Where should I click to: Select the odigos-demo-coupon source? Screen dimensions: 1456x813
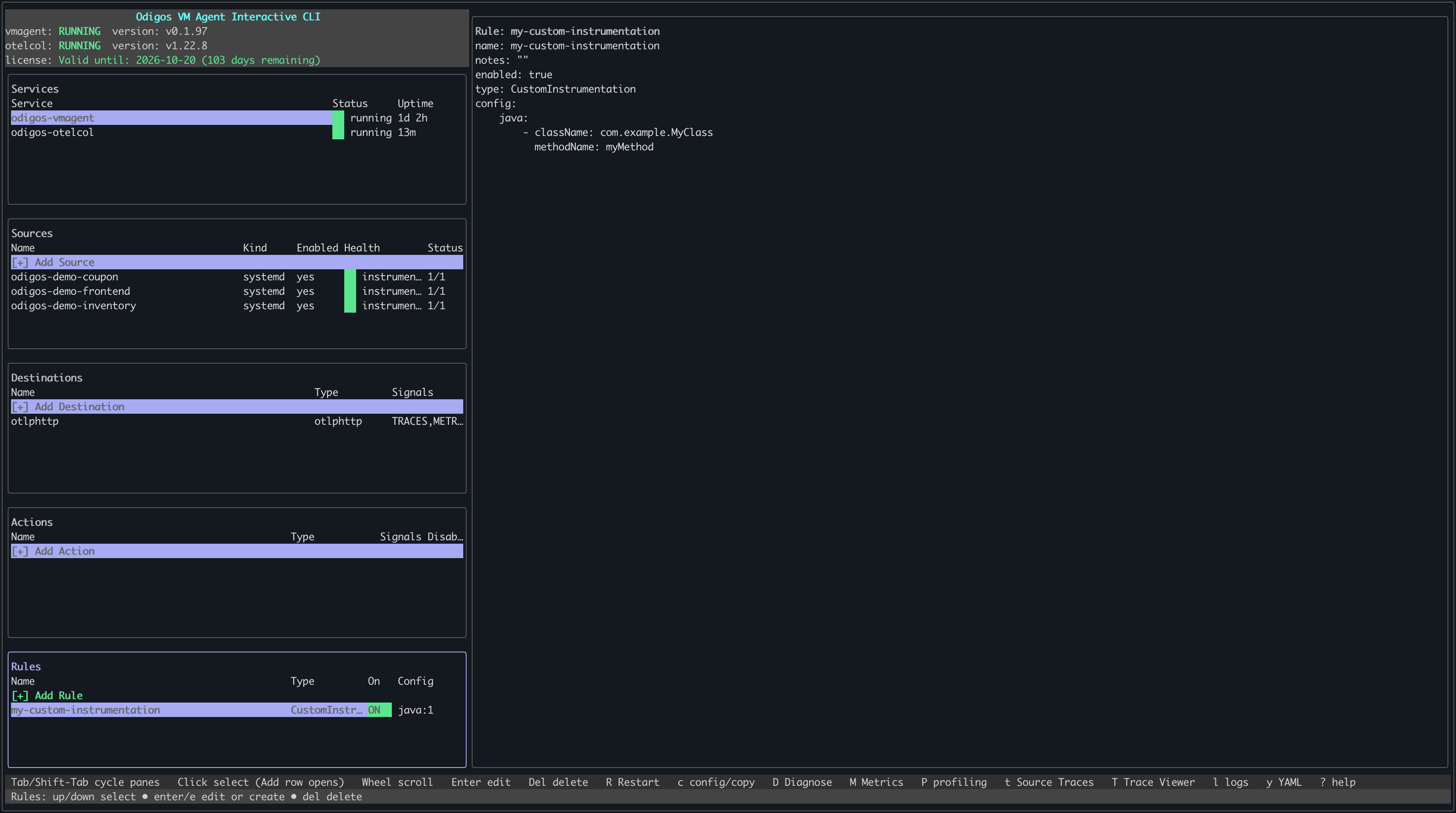click(x=65, y=277)
